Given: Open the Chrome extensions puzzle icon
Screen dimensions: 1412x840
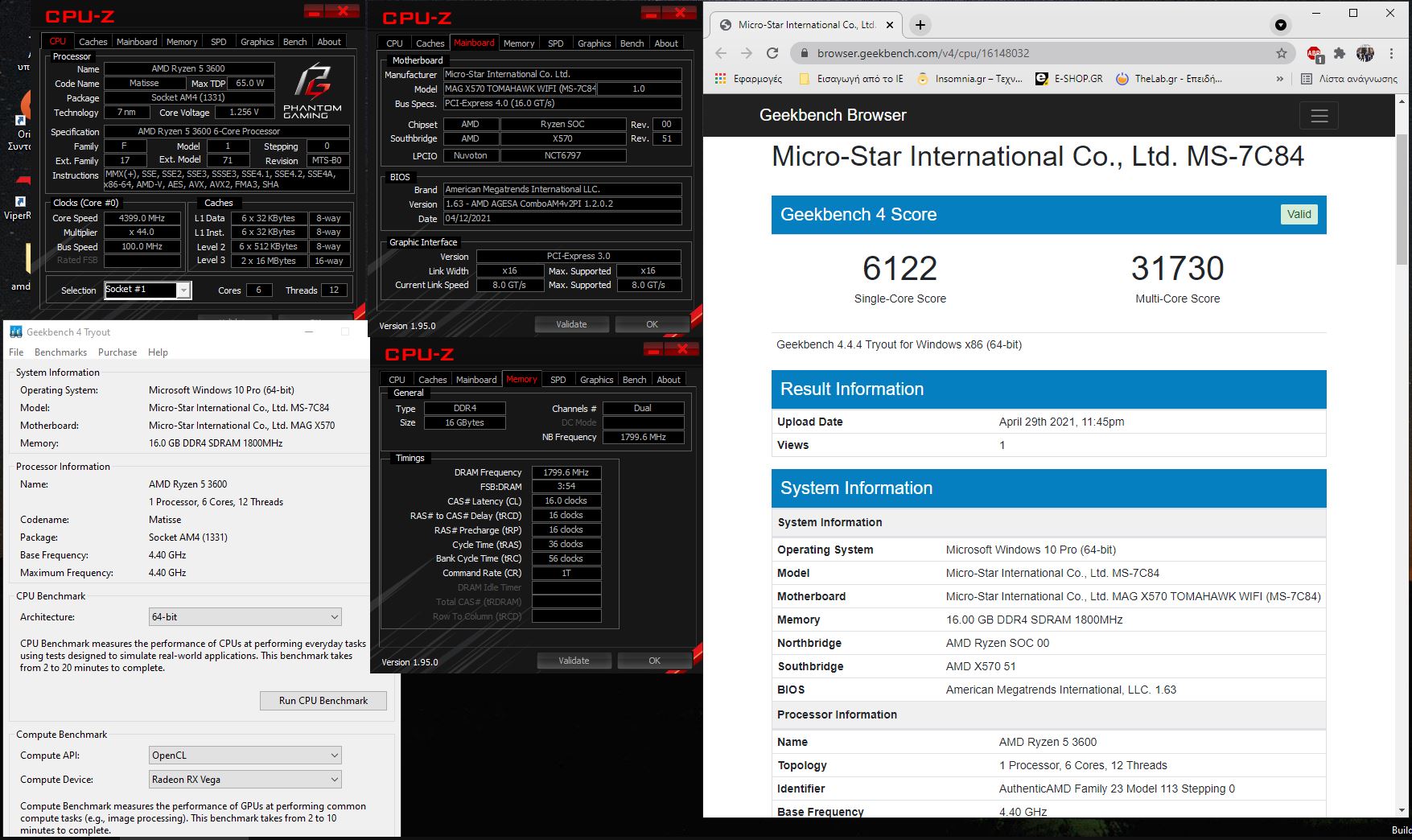Looking at the screenshot, I should click(x=1340, y=53).
